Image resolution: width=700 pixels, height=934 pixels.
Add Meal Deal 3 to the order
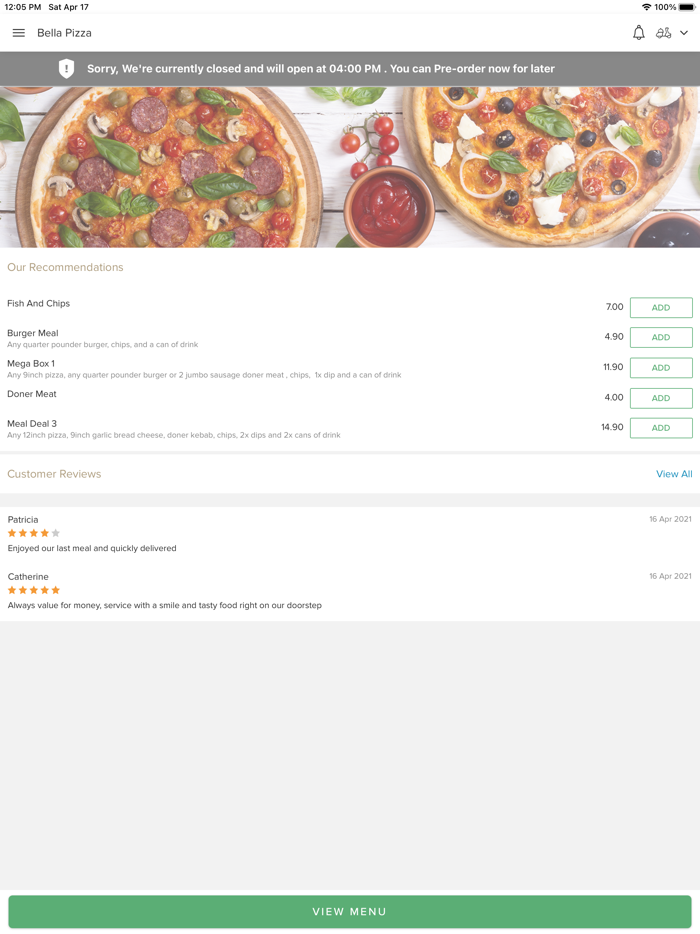pos(661,428)
